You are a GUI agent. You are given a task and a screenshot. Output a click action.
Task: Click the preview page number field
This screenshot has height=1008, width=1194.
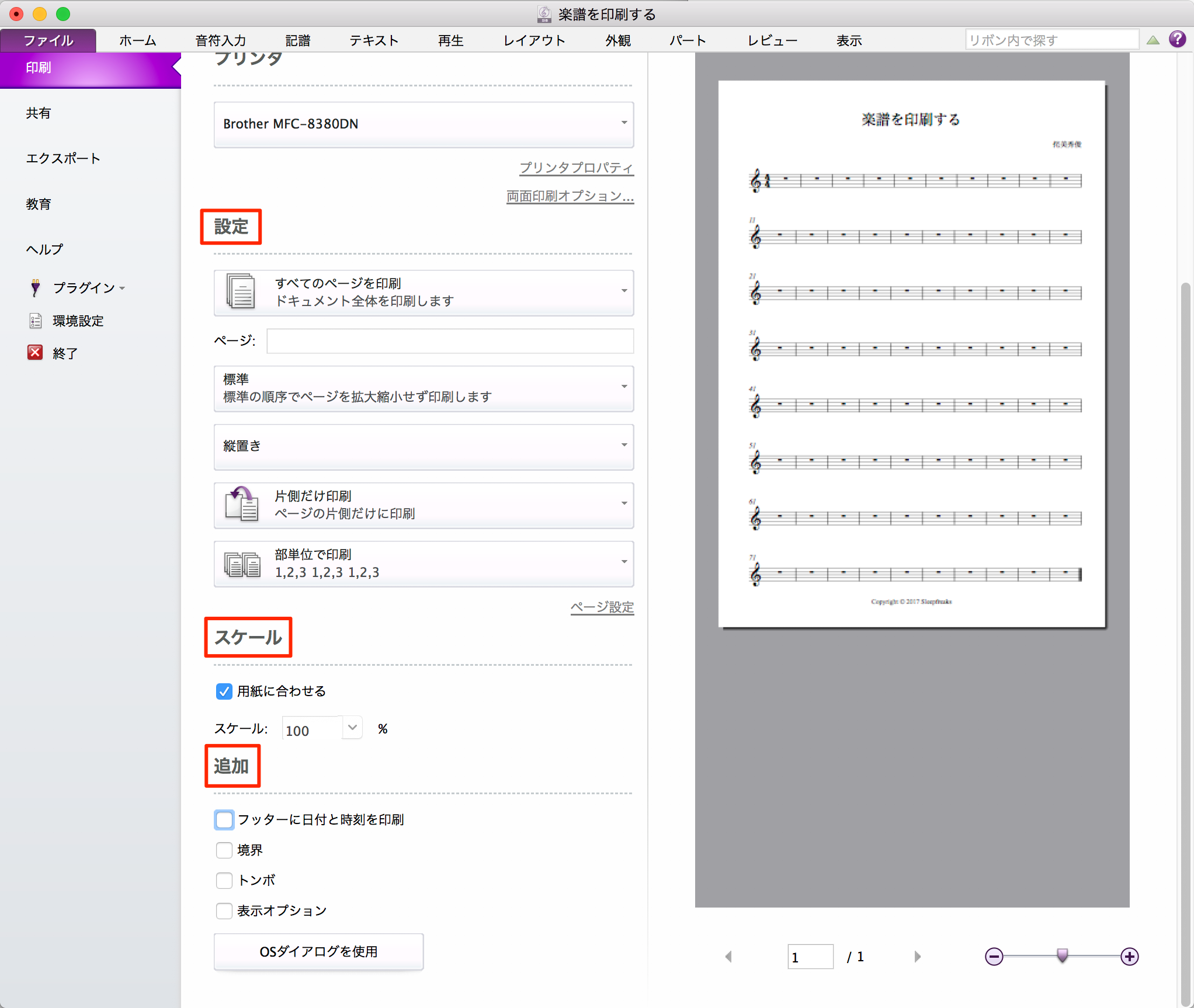810,957
